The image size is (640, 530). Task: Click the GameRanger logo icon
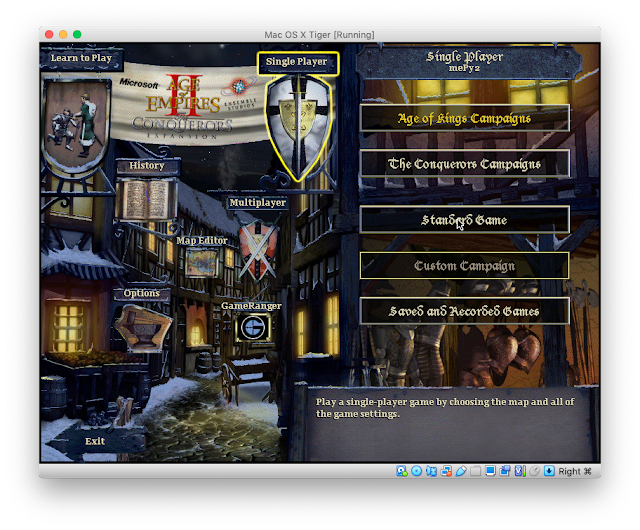tap(253, 328)
